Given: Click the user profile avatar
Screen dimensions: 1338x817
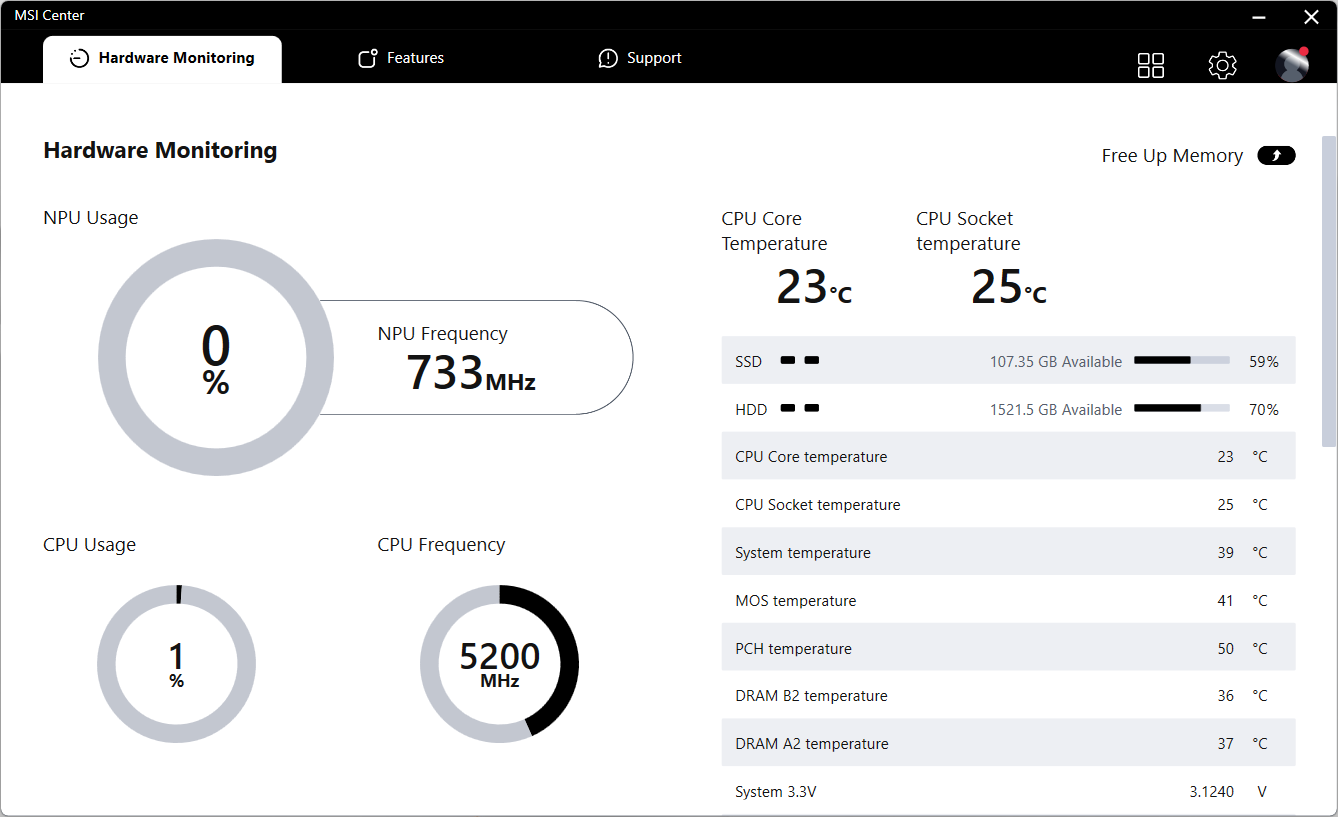Looking at the screenshot, I should (1292, 65).
